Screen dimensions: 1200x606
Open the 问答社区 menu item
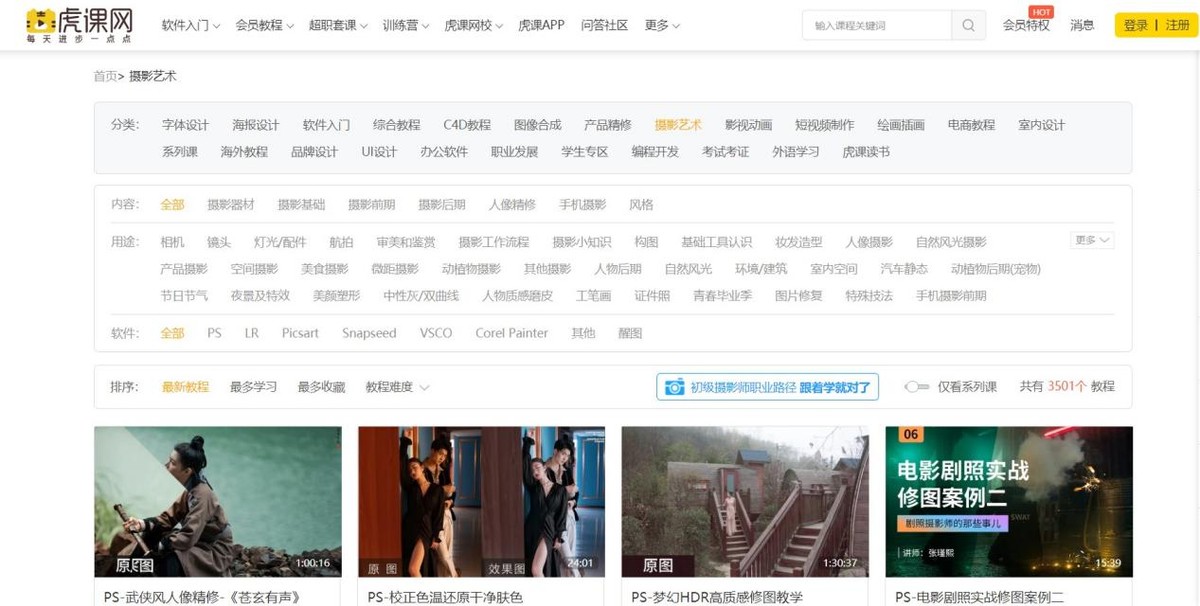[605, 24]
